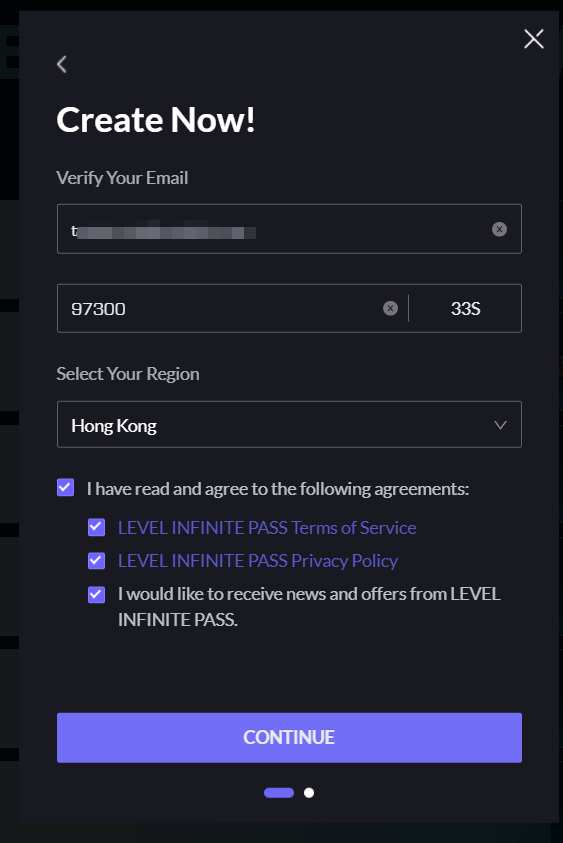Expand region list via the chevron arrow
563x843 pixels.
click(x=500, y=425)
